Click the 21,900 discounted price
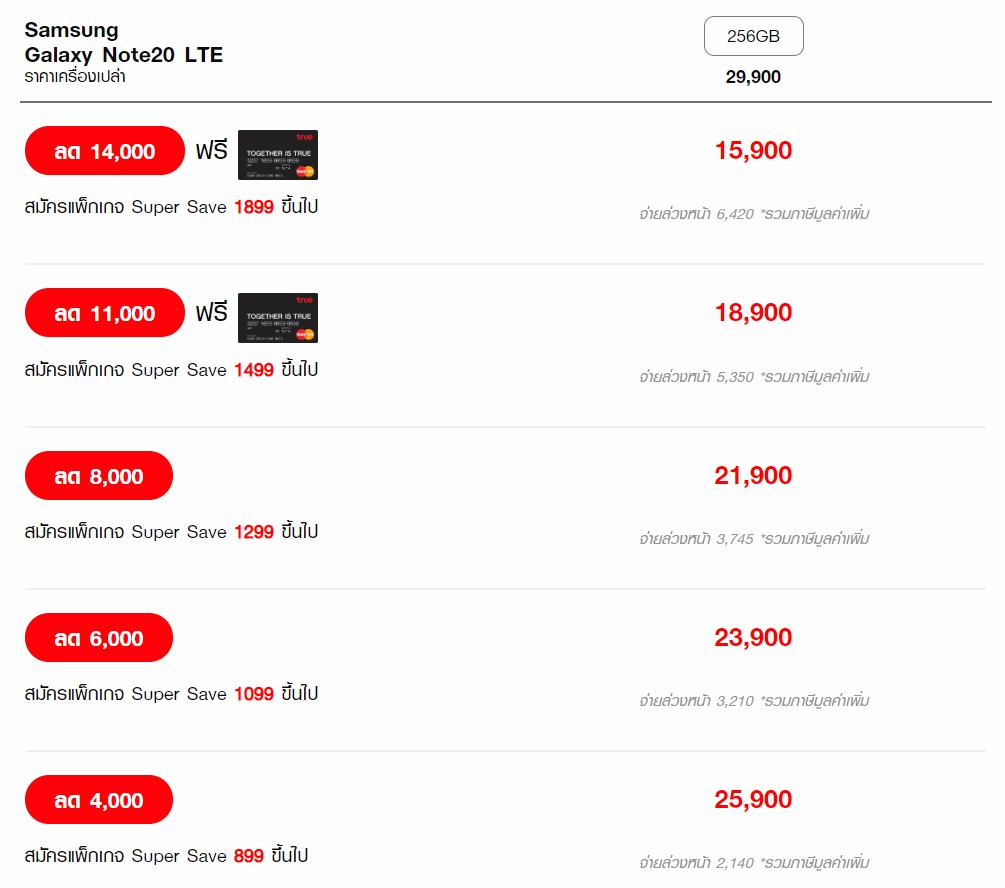The height and width of the screenshot is (888, 1005). [x=753, y=476]
